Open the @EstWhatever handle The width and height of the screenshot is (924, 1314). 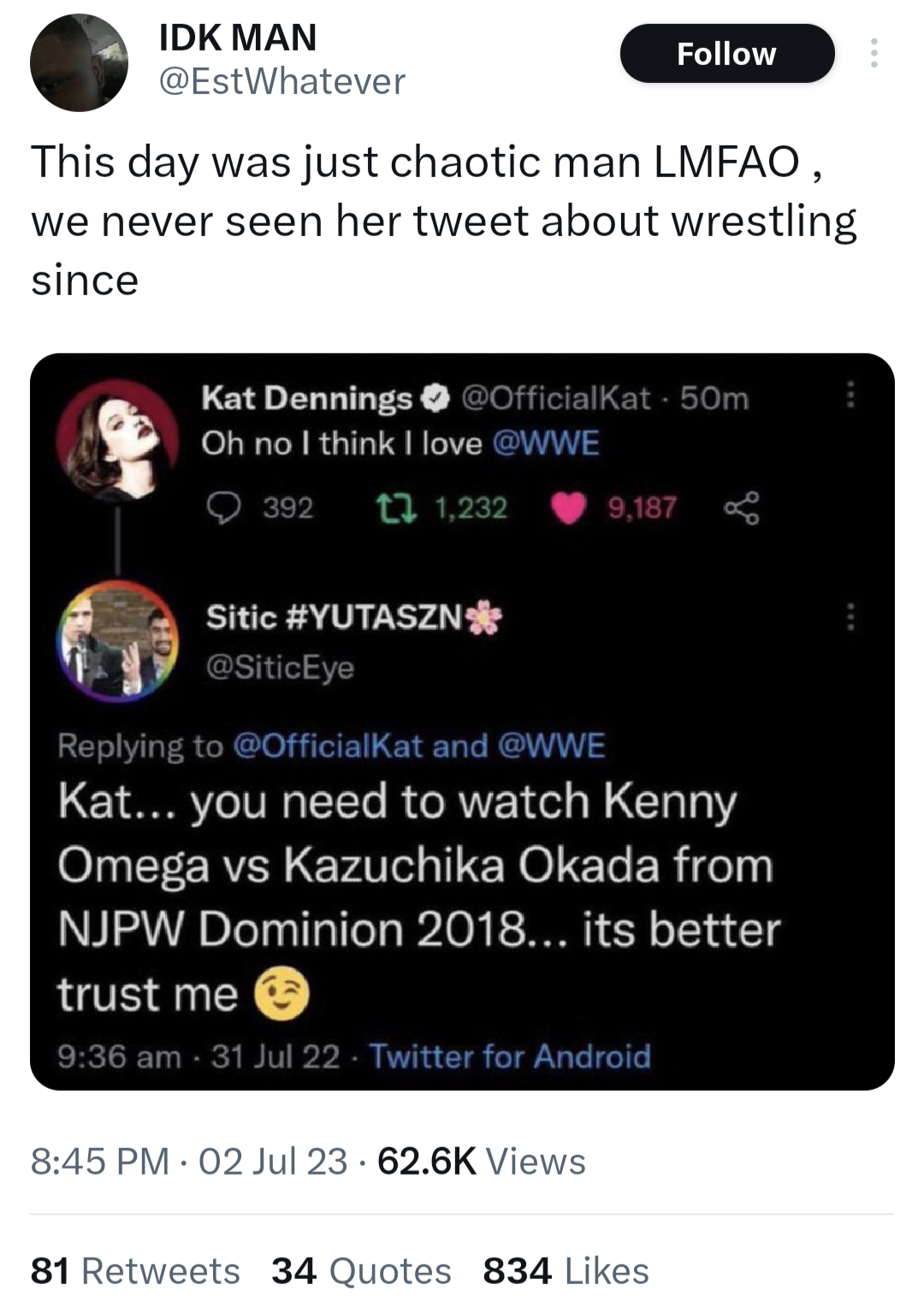(282, 82)
